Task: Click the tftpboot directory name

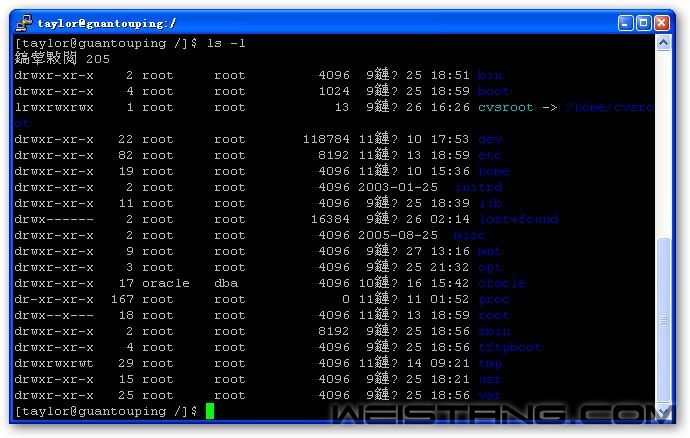Action: [x=509, y=347]
